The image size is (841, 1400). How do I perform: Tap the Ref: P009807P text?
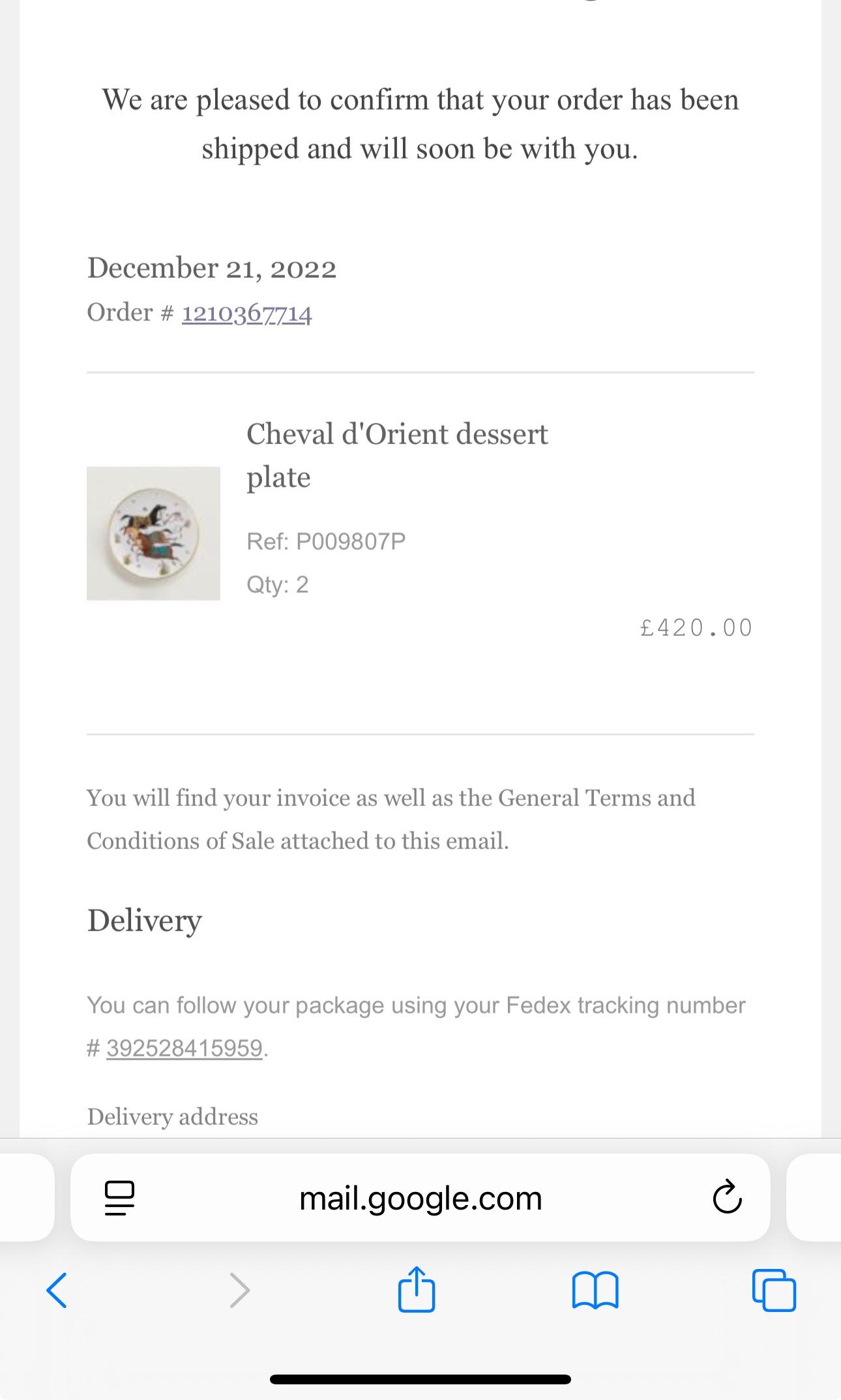point(326,541)
